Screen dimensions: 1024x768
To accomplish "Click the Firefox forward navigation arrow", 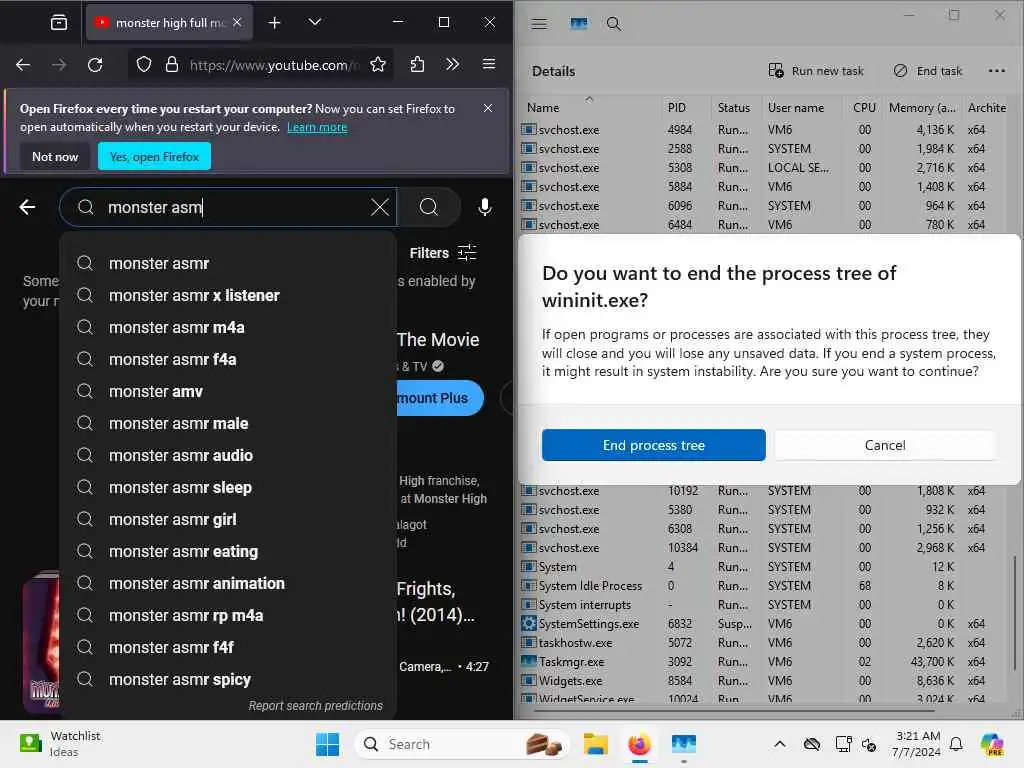I will pos(59,65).
